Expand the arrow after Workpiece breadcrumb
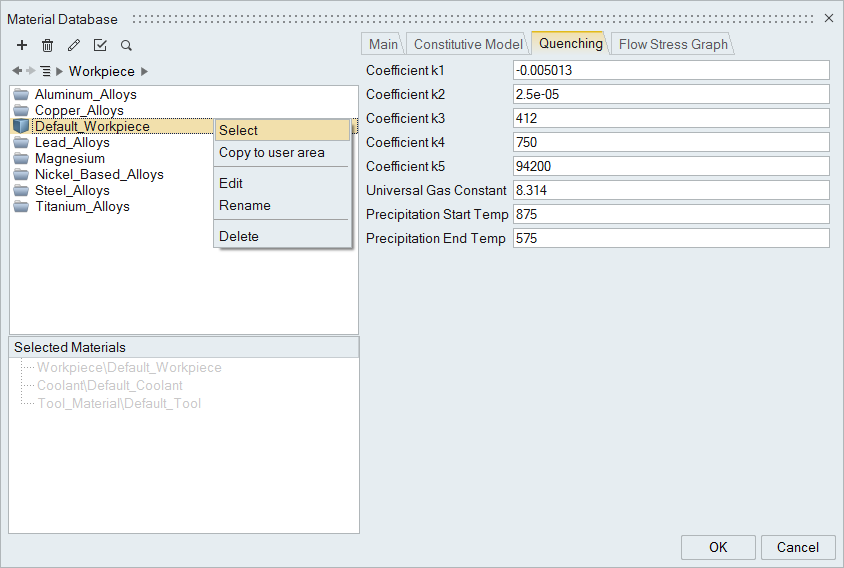844x568 pixels. (x=144, y=71)
